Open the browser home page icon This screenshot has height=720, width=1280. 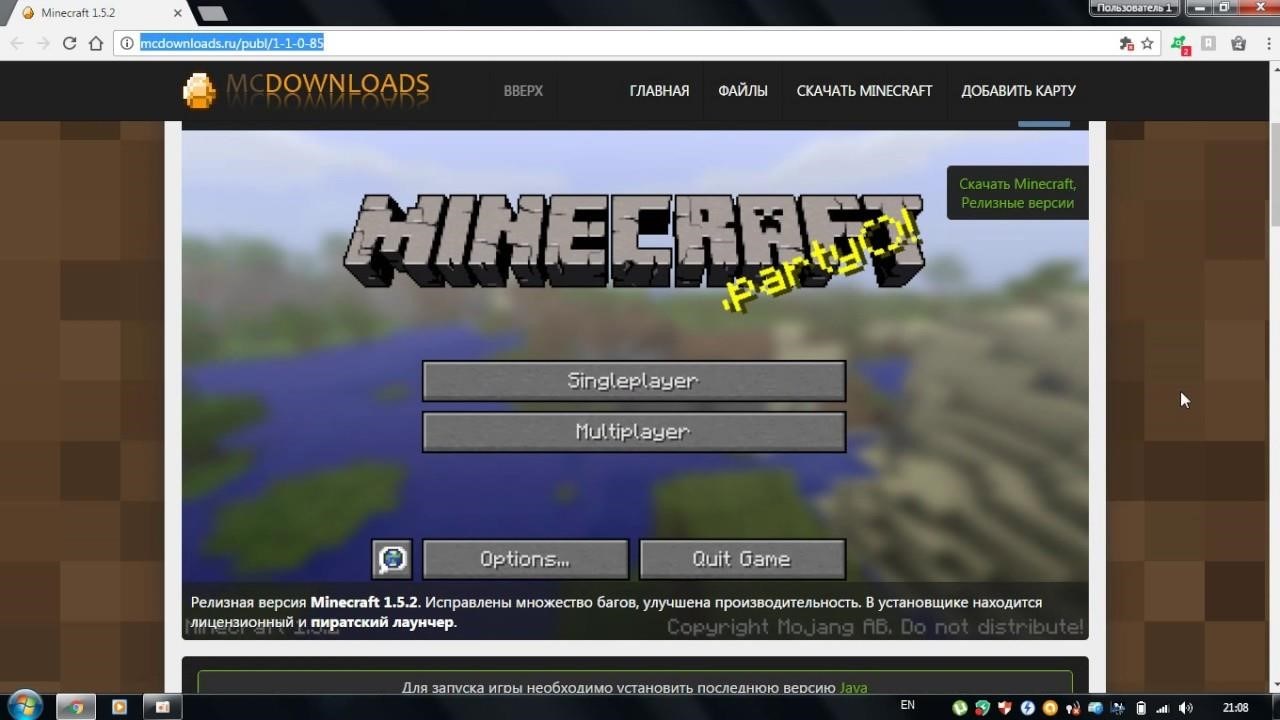coord(96,43)
